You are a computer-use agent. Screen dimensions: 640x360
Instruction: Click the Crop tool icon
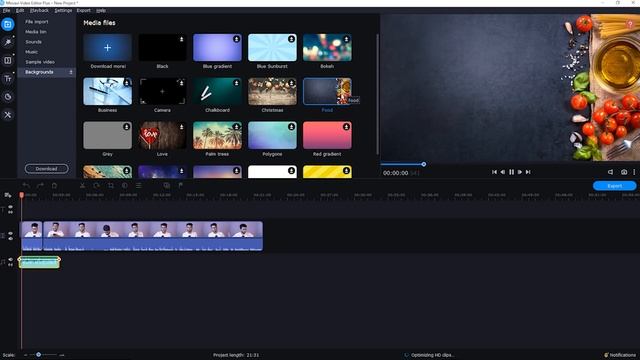click(111, 186)
